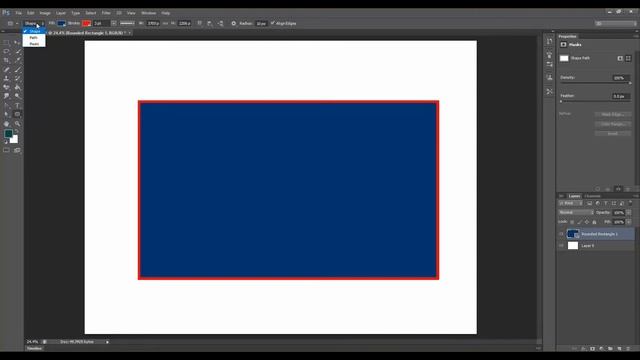Screen dimensions: 640x360
Task: Select the Move tool
Action: [x=17, y=42]
